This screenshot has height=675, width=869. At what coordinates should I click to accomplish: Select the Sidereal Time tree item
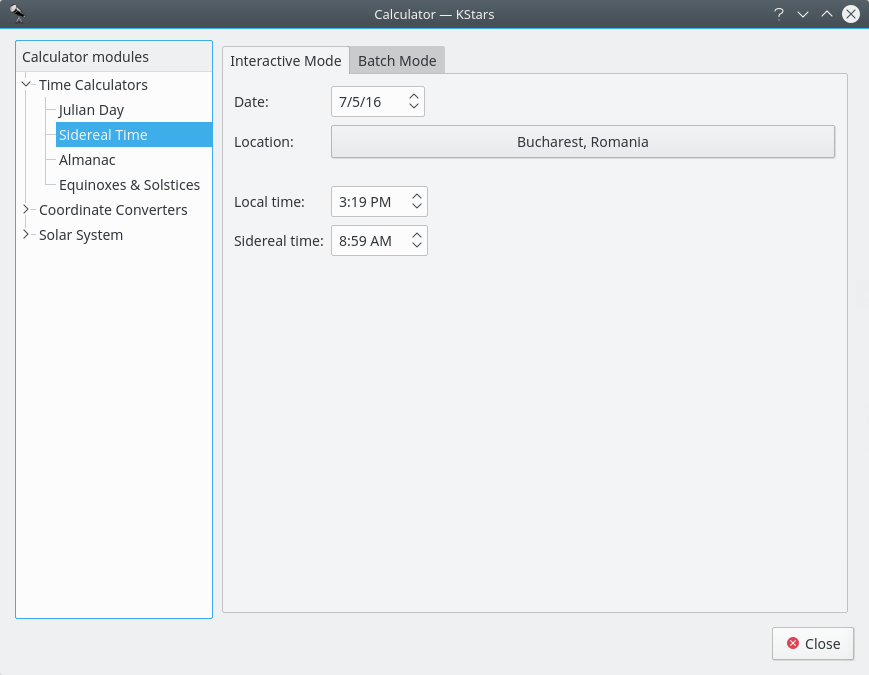click(x=103, y=135)
